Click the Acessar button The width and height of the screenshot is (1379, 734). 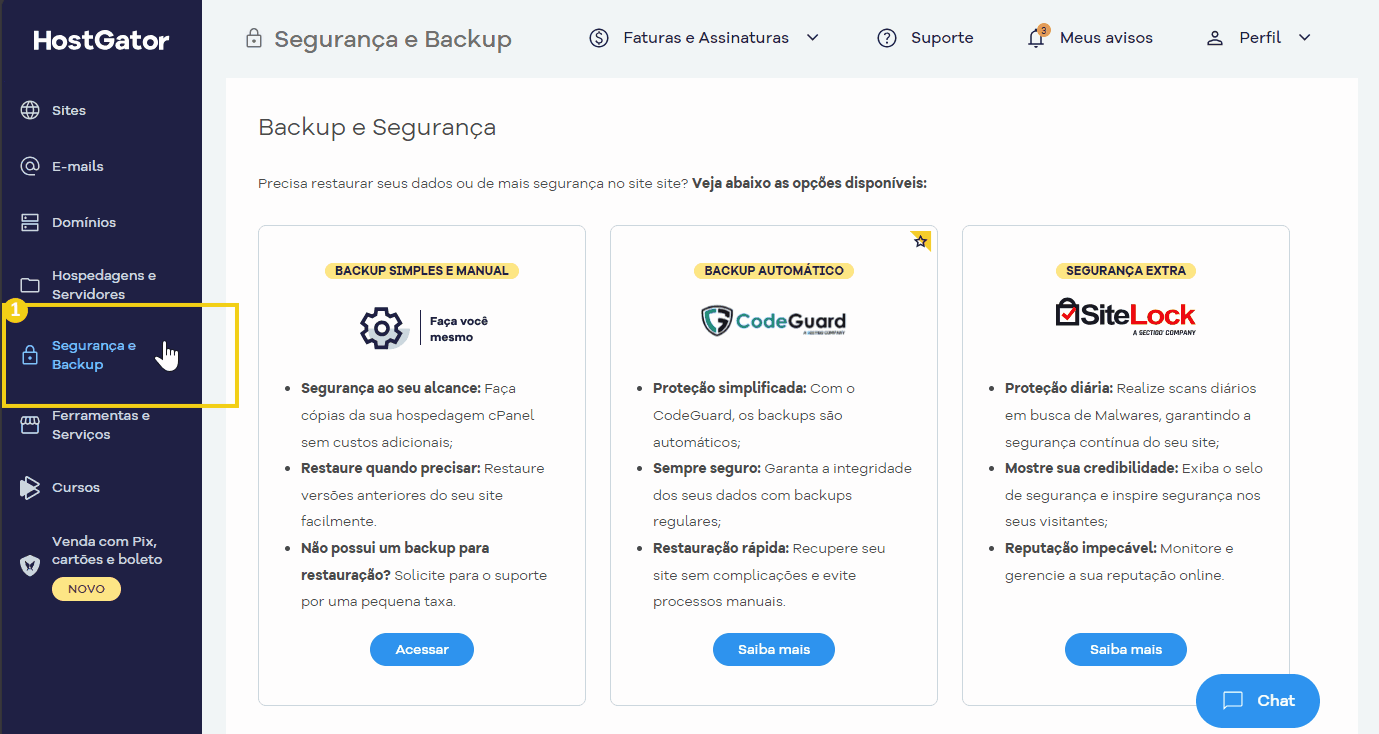tap(422, 649)
